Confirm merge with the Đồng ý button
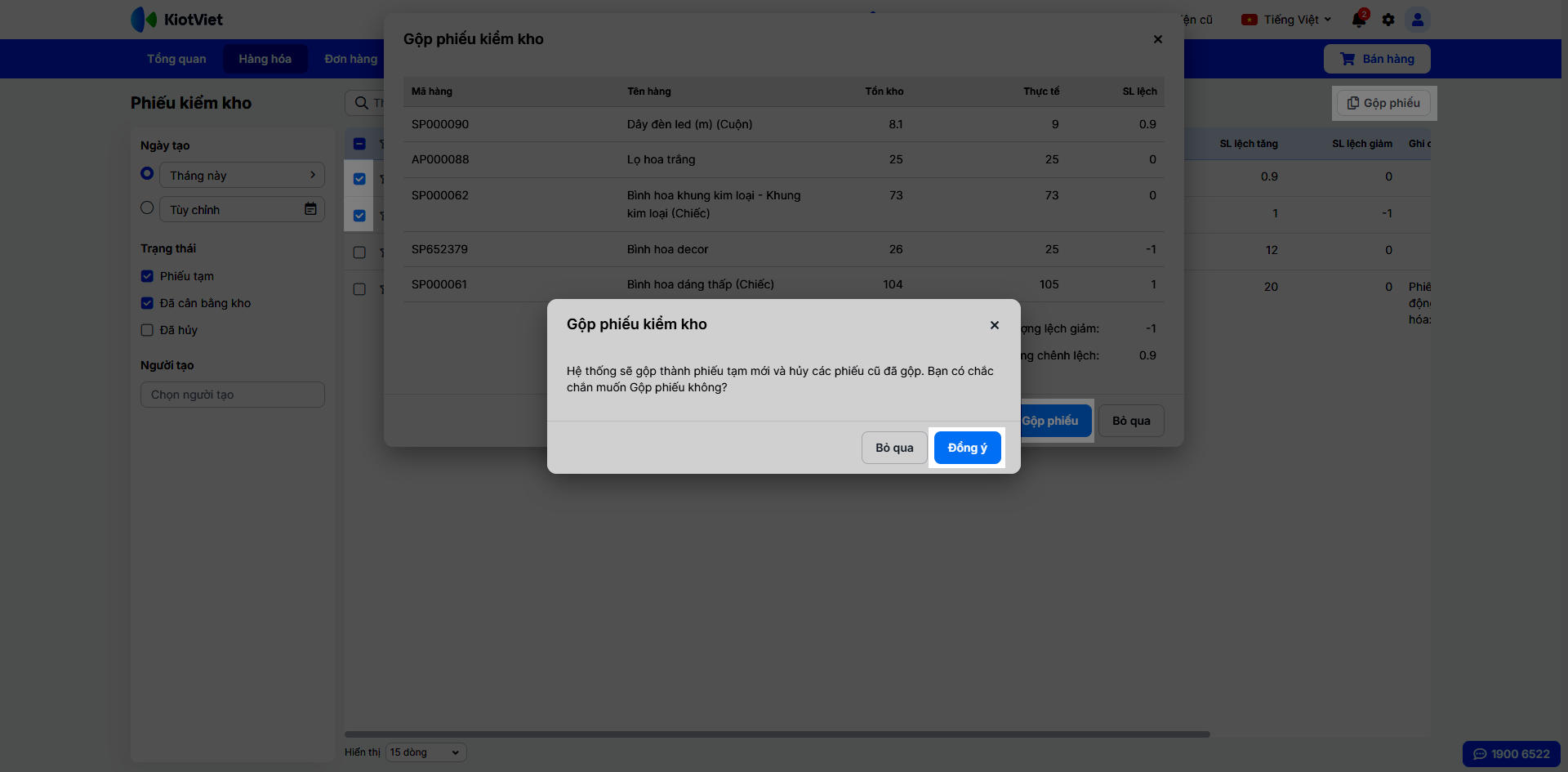1568x772 pixels. (x=967, y=448)
